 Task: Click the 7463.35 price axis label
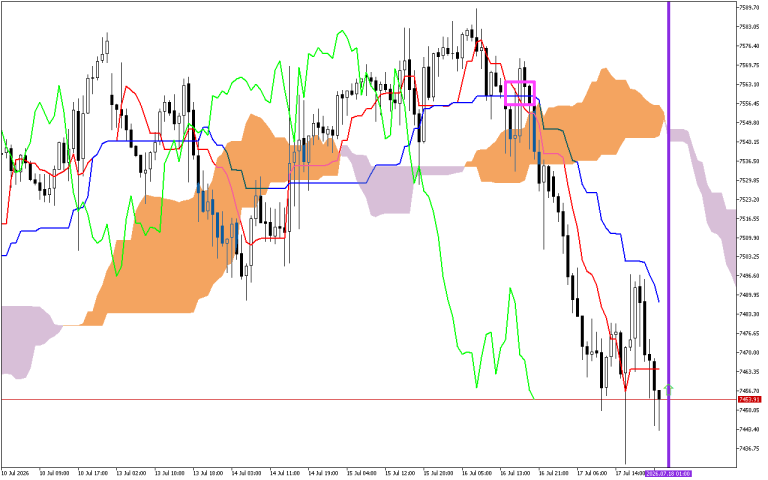pyautogui.click(x=749, y=372)
